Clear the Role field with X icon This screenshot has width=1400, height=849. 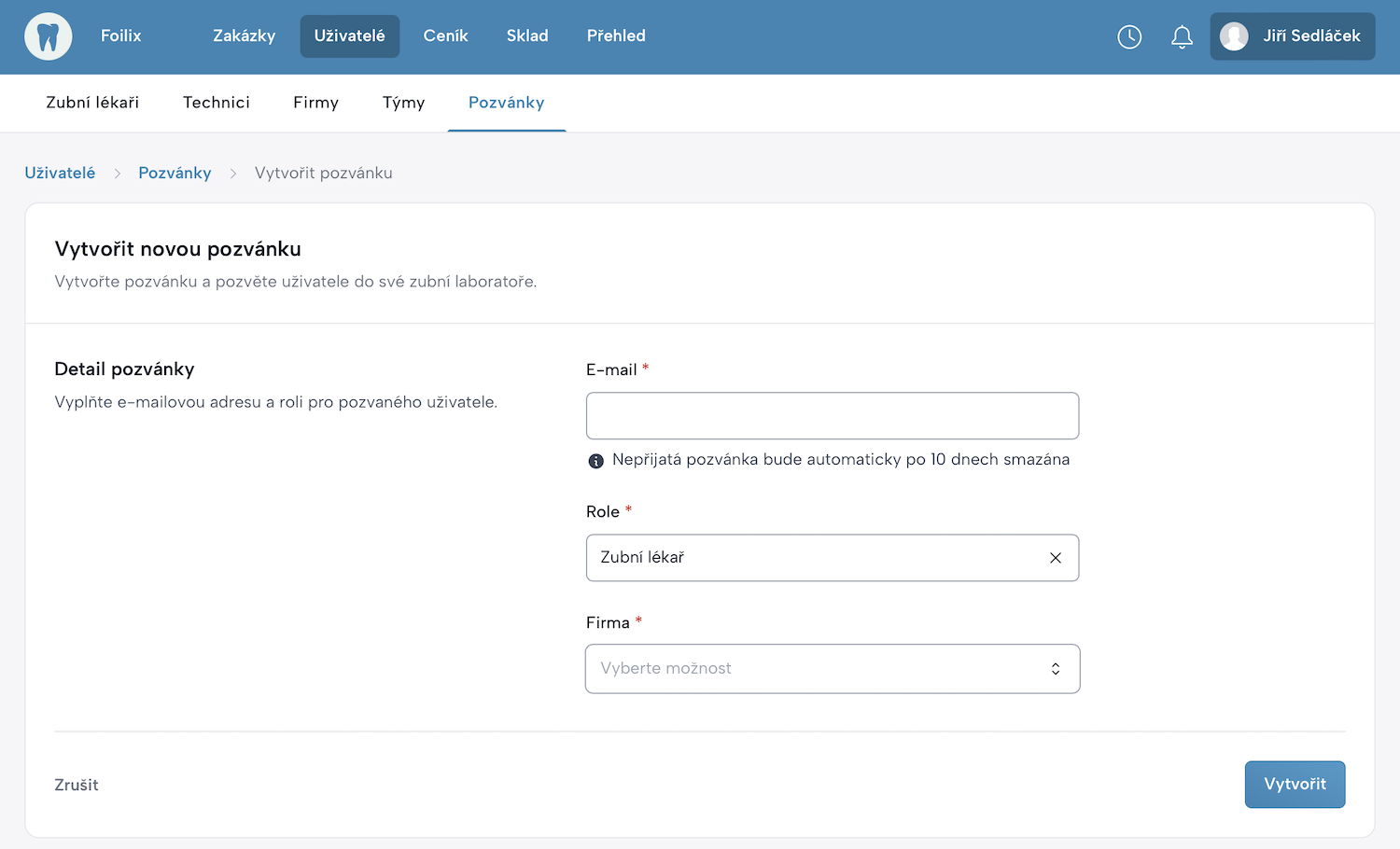tap(1056, 558)
